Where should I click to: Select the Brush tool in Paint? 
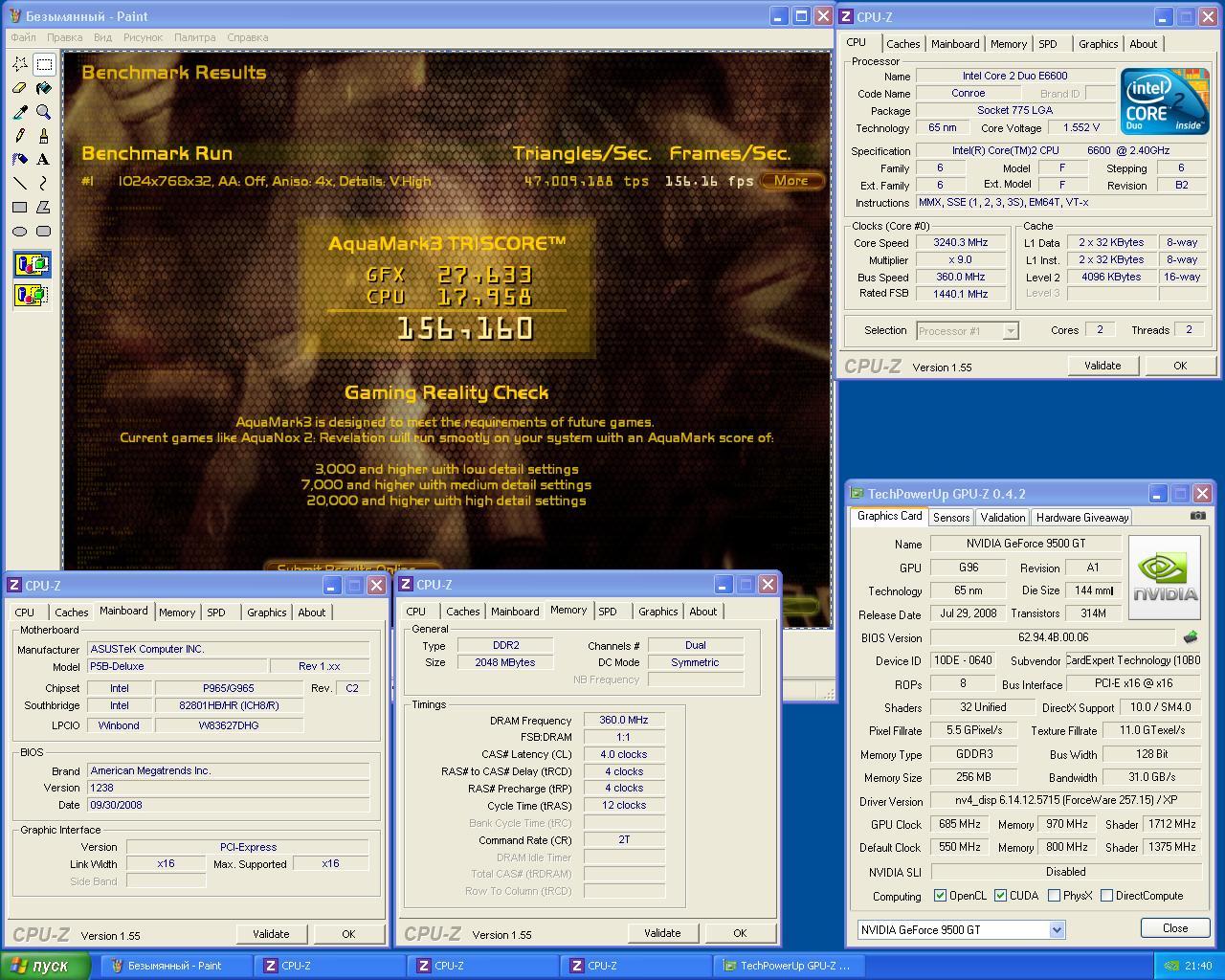(x=44, y=136)
